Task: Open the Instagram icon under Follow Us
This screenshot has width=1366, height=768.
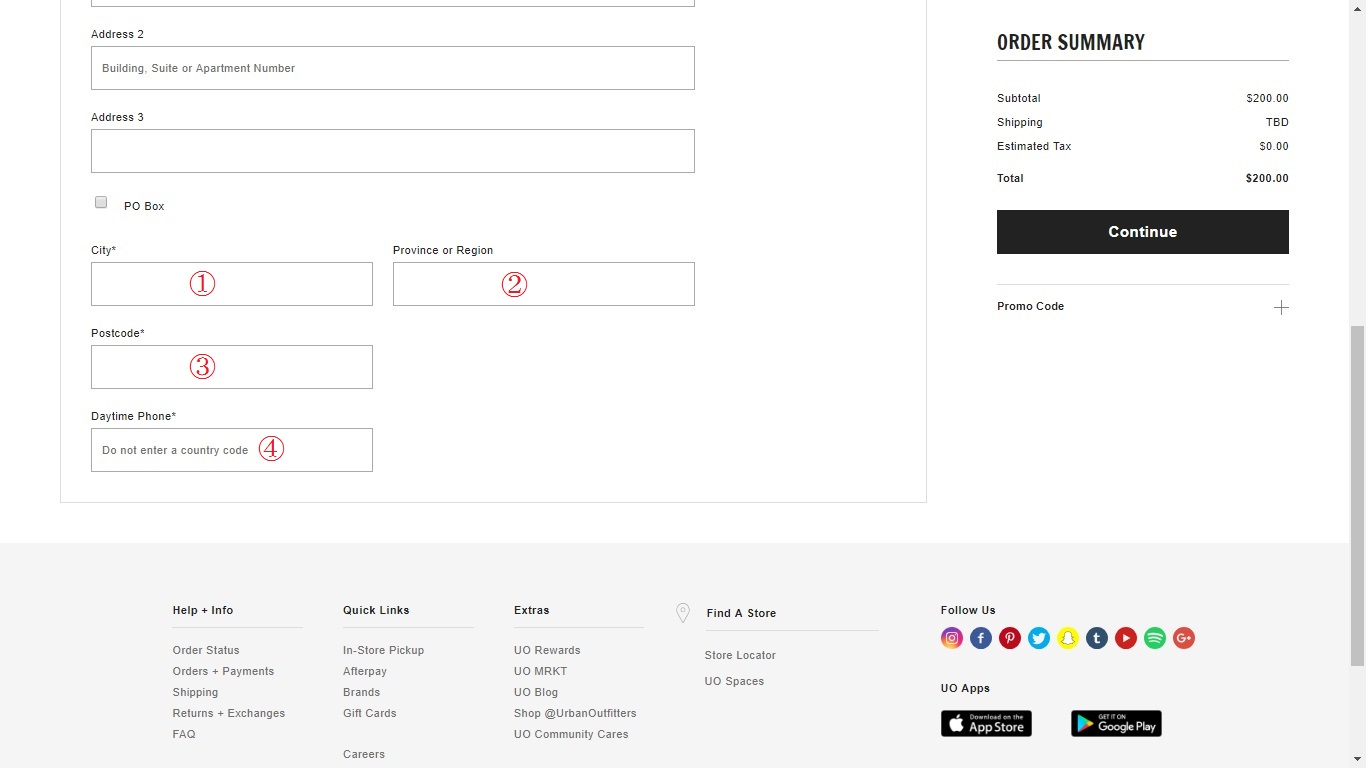Action: tap(952, 638)
